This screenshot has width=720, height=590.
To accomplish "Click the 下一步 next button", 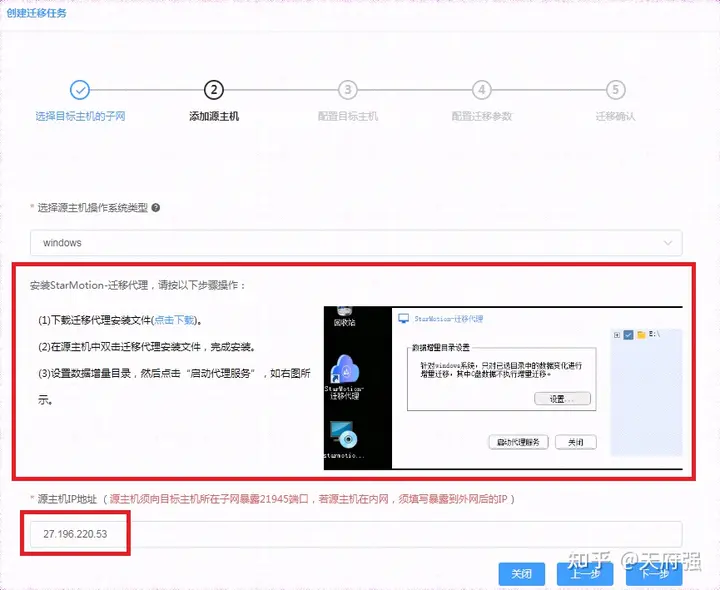I will (654, 574).
